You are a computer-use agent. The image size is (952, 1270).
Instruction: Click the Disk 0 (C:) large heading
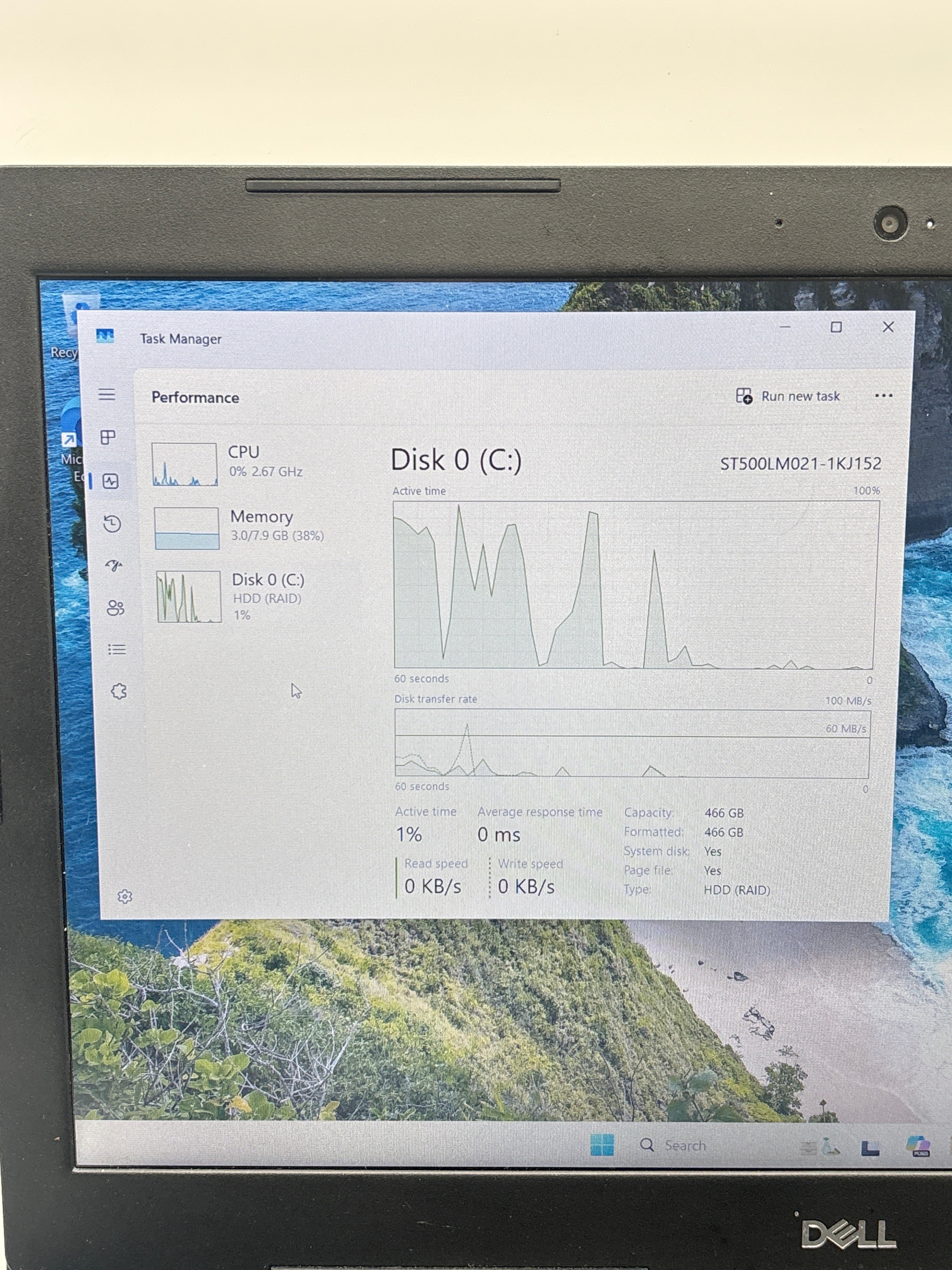point(456,460)
